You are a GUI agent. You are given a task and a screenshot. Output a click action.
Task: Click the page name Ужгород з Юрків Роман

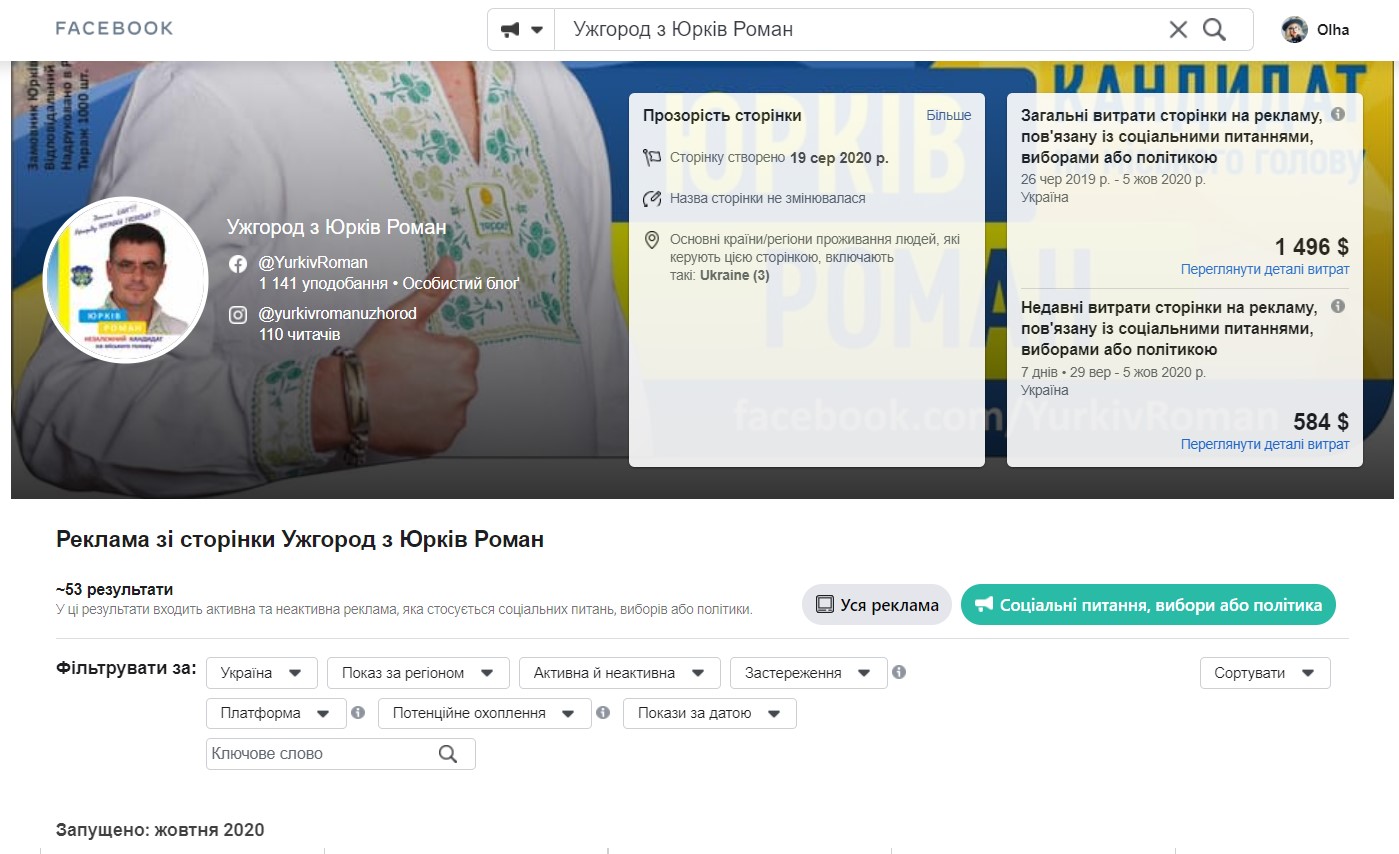[337, 227]
